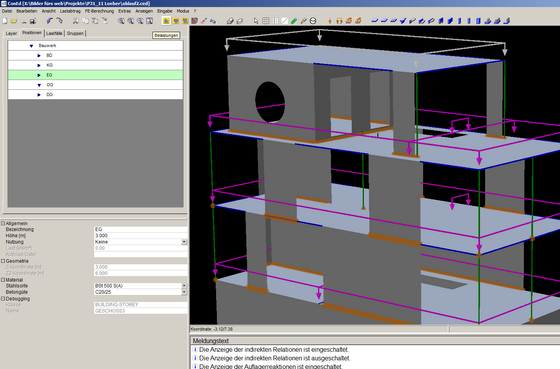This screenshot has width=560, height=369.
Task: Collapse the OG storey node
Action: pos(39,85)
